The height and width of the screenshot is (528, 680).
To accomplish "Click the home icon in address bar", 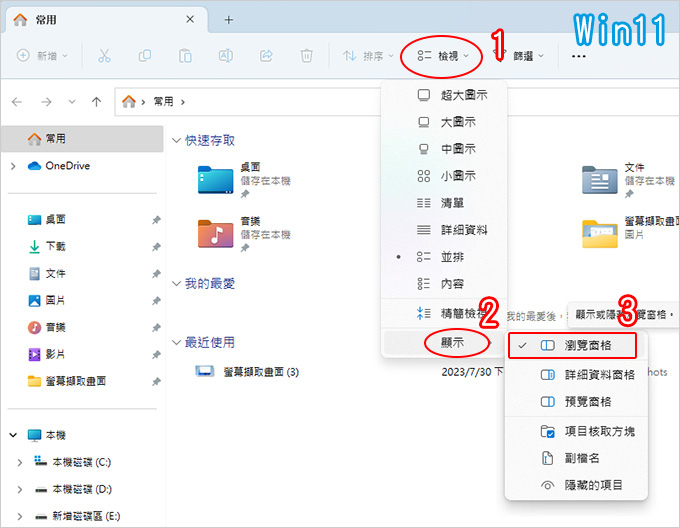I will pos(129,101).
